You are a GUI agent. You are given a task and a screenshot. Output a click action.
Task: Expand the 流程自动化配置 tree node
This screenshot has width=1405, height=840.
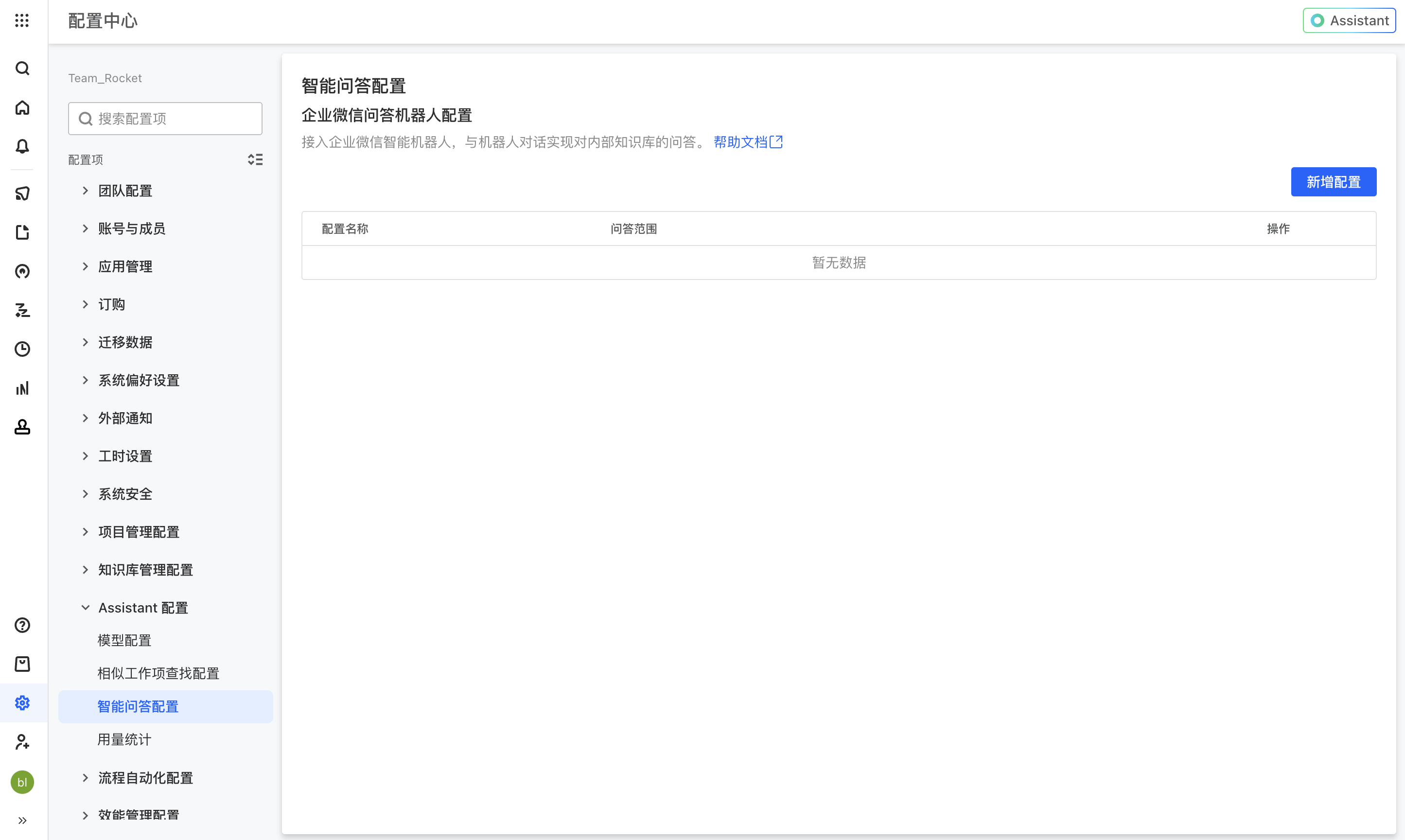tap(86, 778)
